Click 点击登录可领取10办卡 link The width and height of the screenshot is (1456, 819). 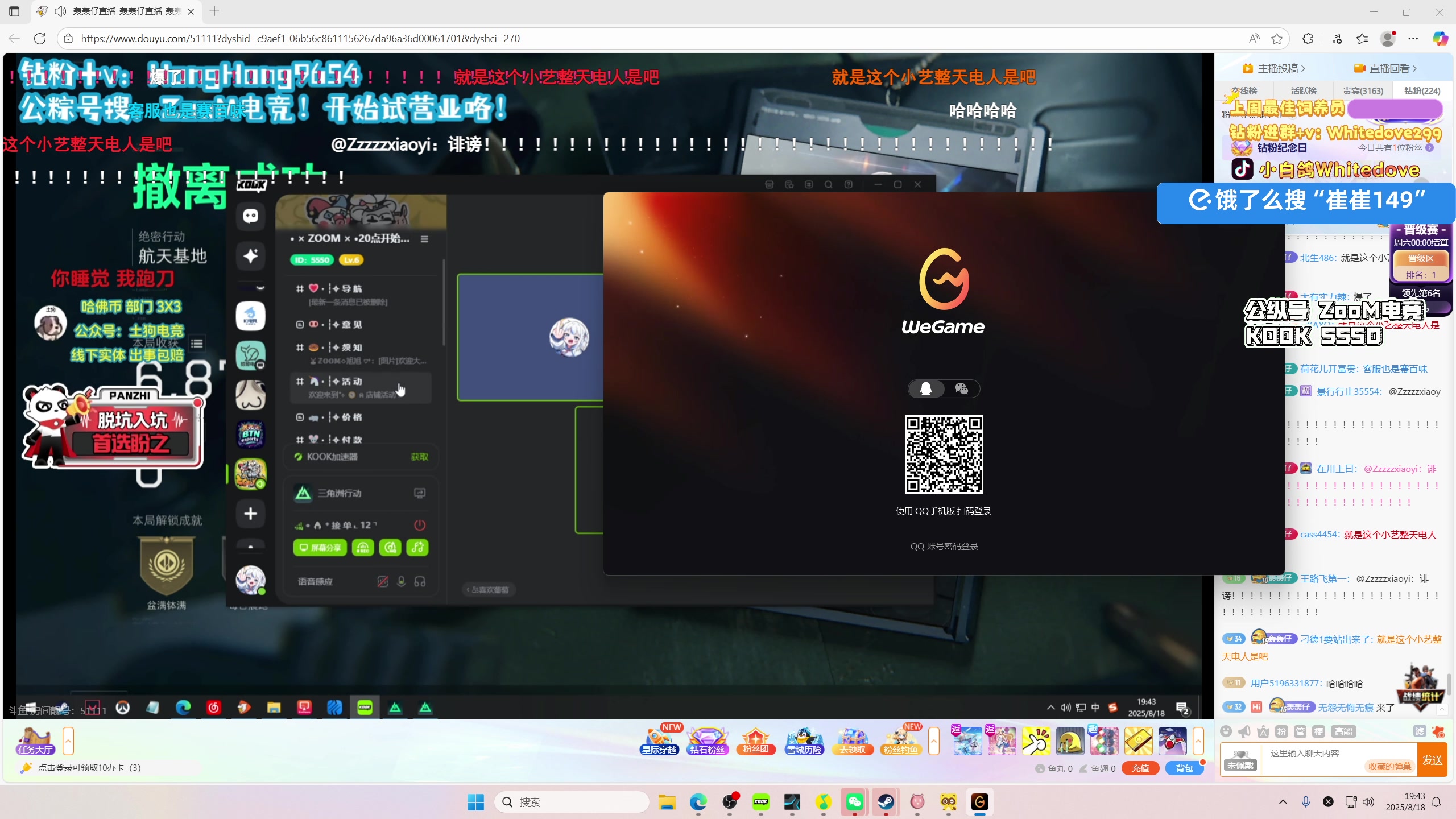(89, 768)
